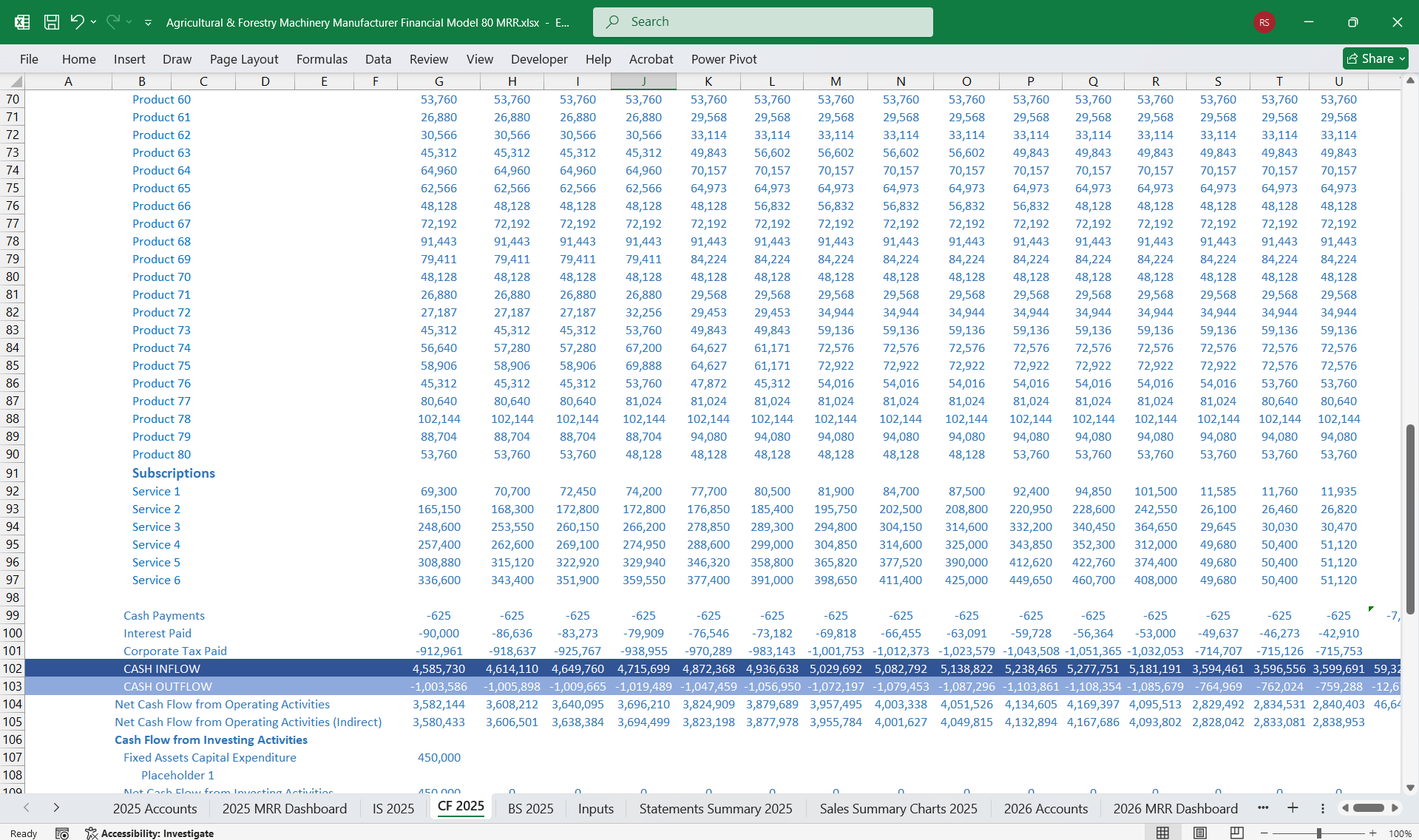Click the zoom in plus button
The height and width of the screenshot is (840, 1419).
coord(1373,833)
